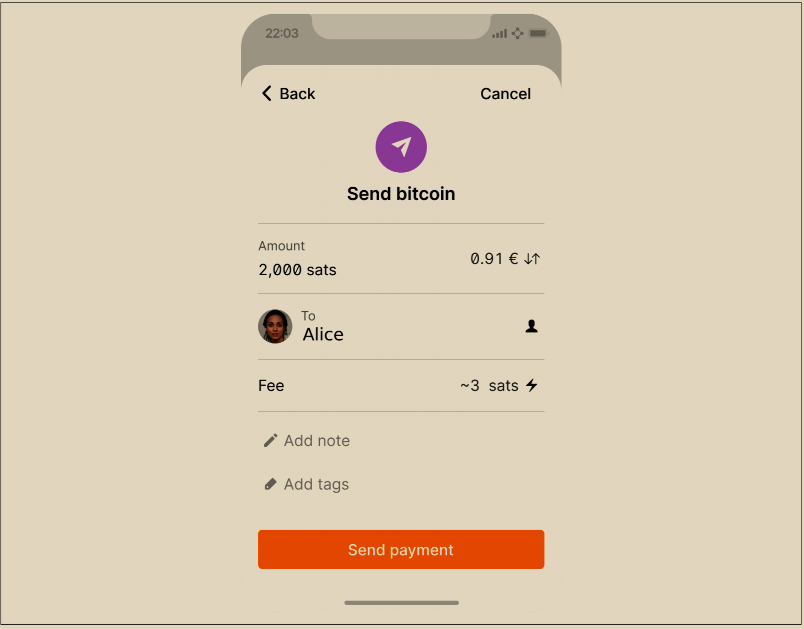The height and width of the screenshot is (629, 804).
Task: Click the lightning bolt fee icon
Action: tap(532, 385)
